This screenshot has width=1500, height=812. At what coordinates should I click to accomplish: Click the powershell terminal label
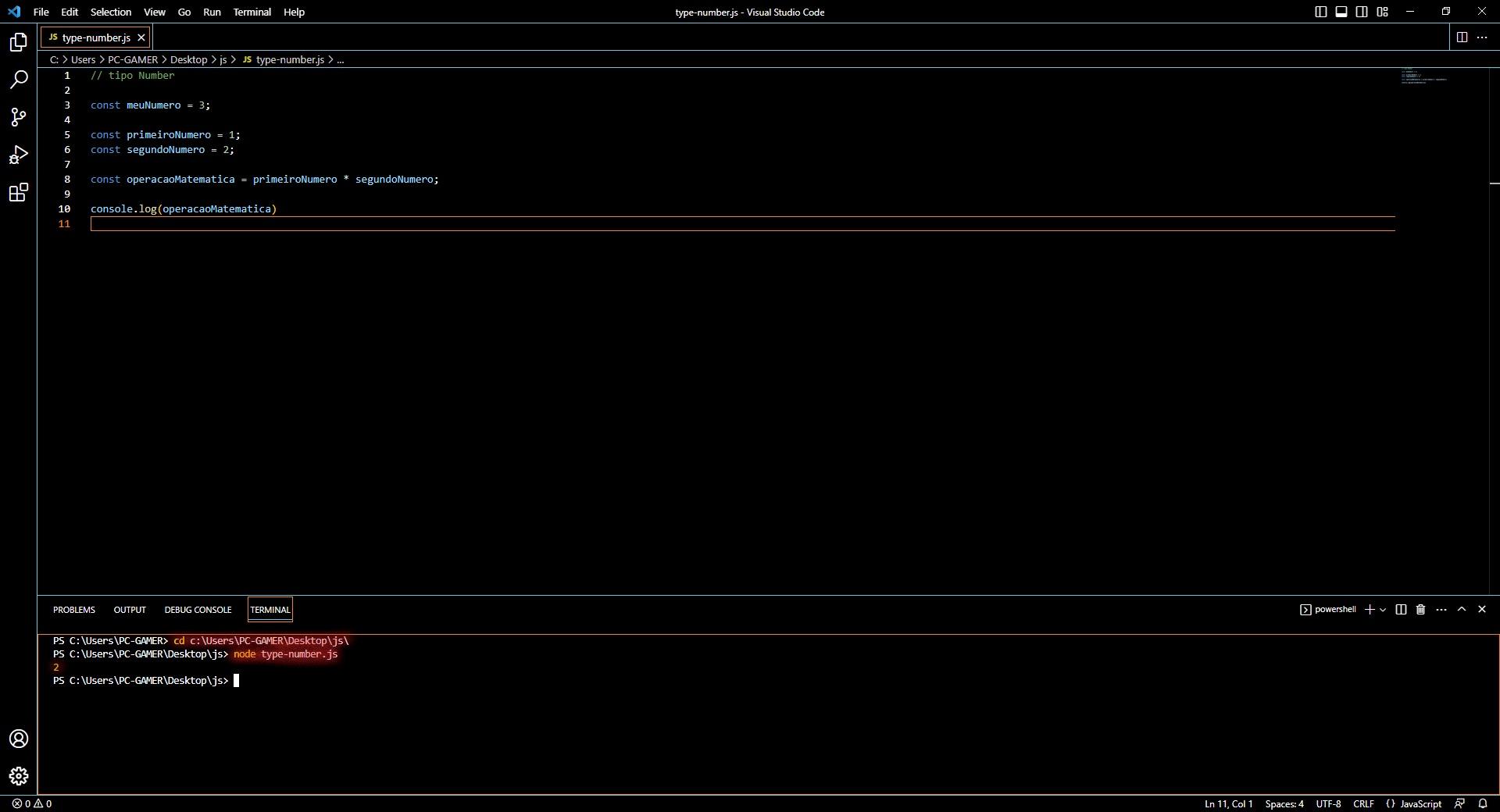click(1328, 610)
